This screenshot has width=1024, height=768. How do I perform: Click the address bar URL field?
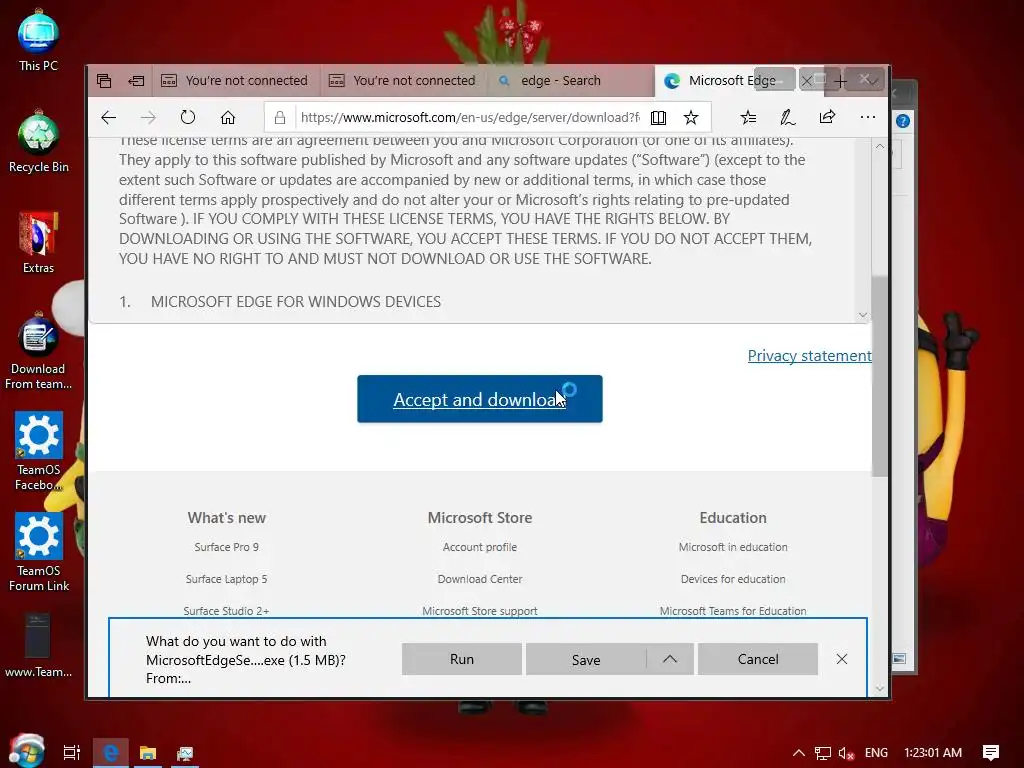(x=470, y=118)
